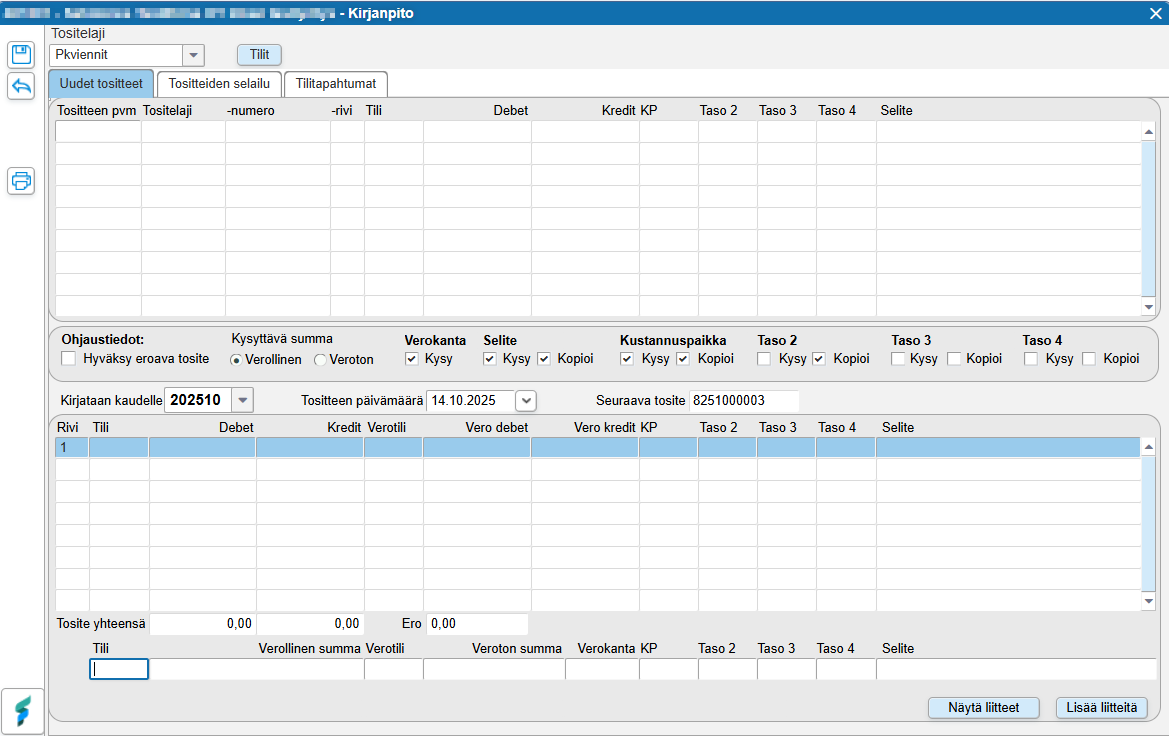Switch to Tositteiden selailu tab
The height and width of the screenshot is (736, 1169).
click(x=219, y=84)
